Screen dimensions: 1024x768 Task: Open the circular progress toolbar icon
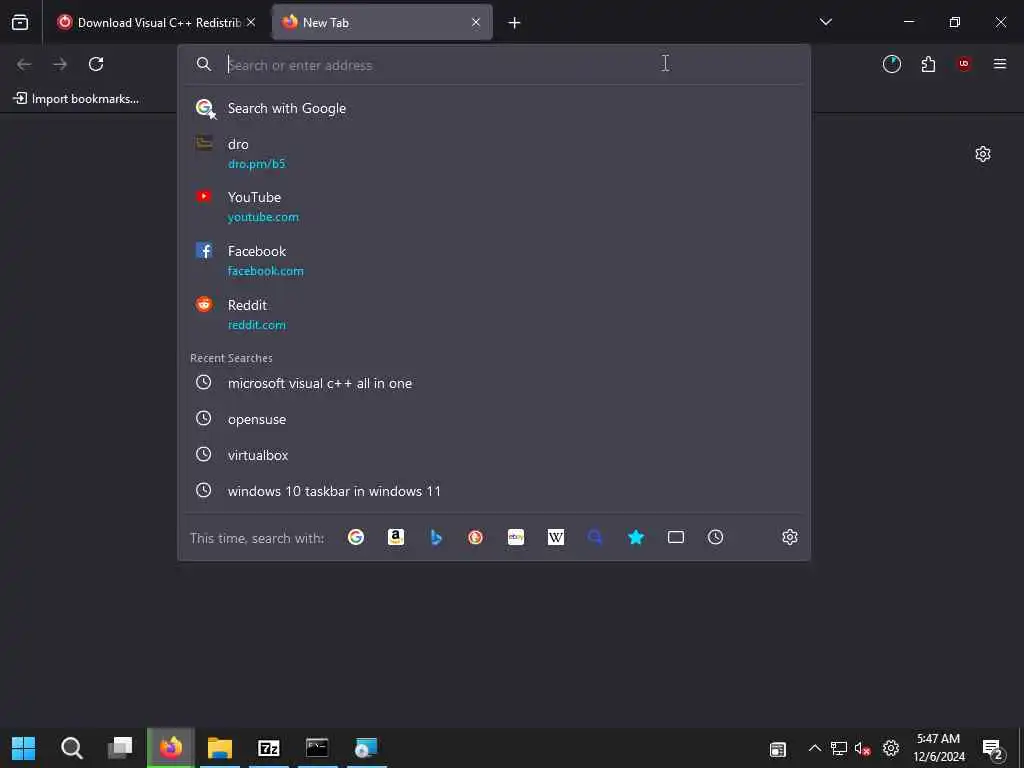(x=892, y=64)
